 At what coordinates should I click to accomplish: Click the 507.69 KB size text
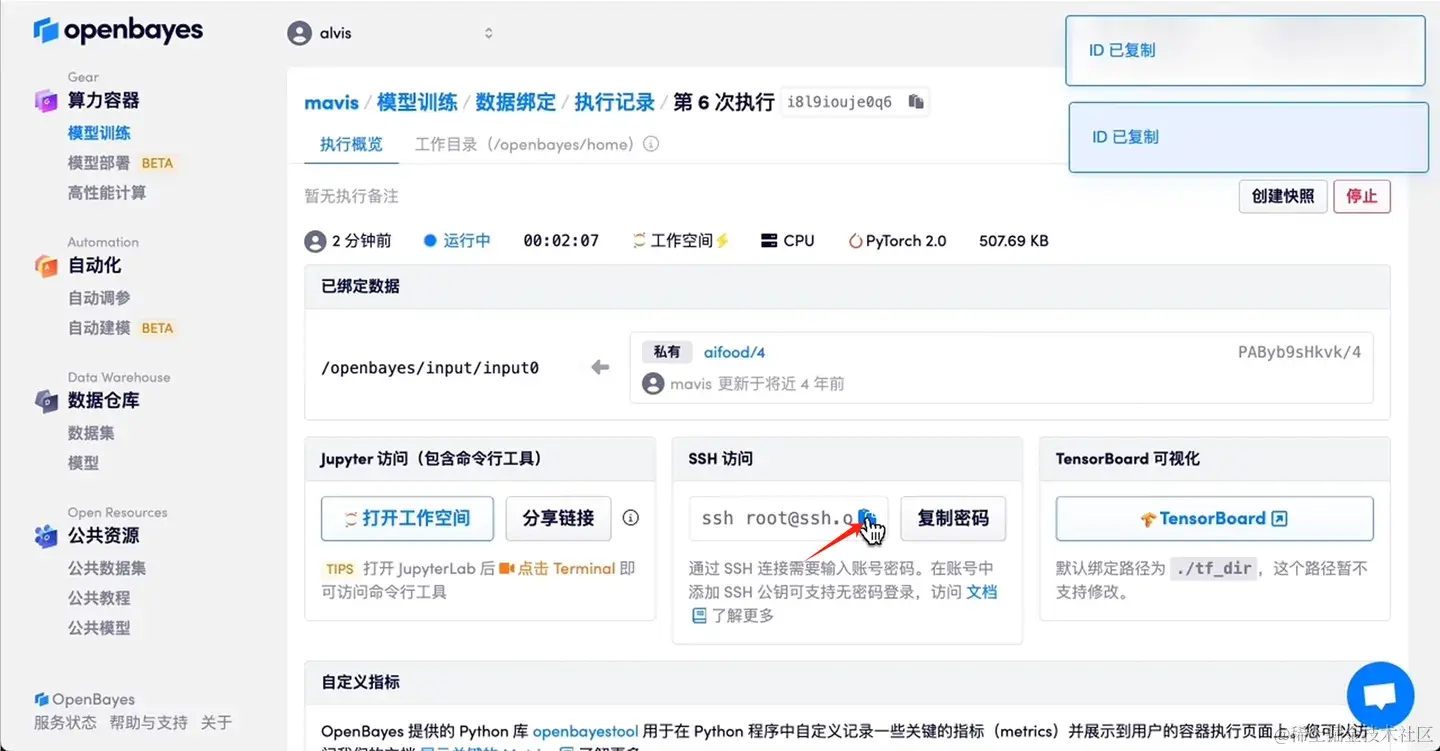1014,241
